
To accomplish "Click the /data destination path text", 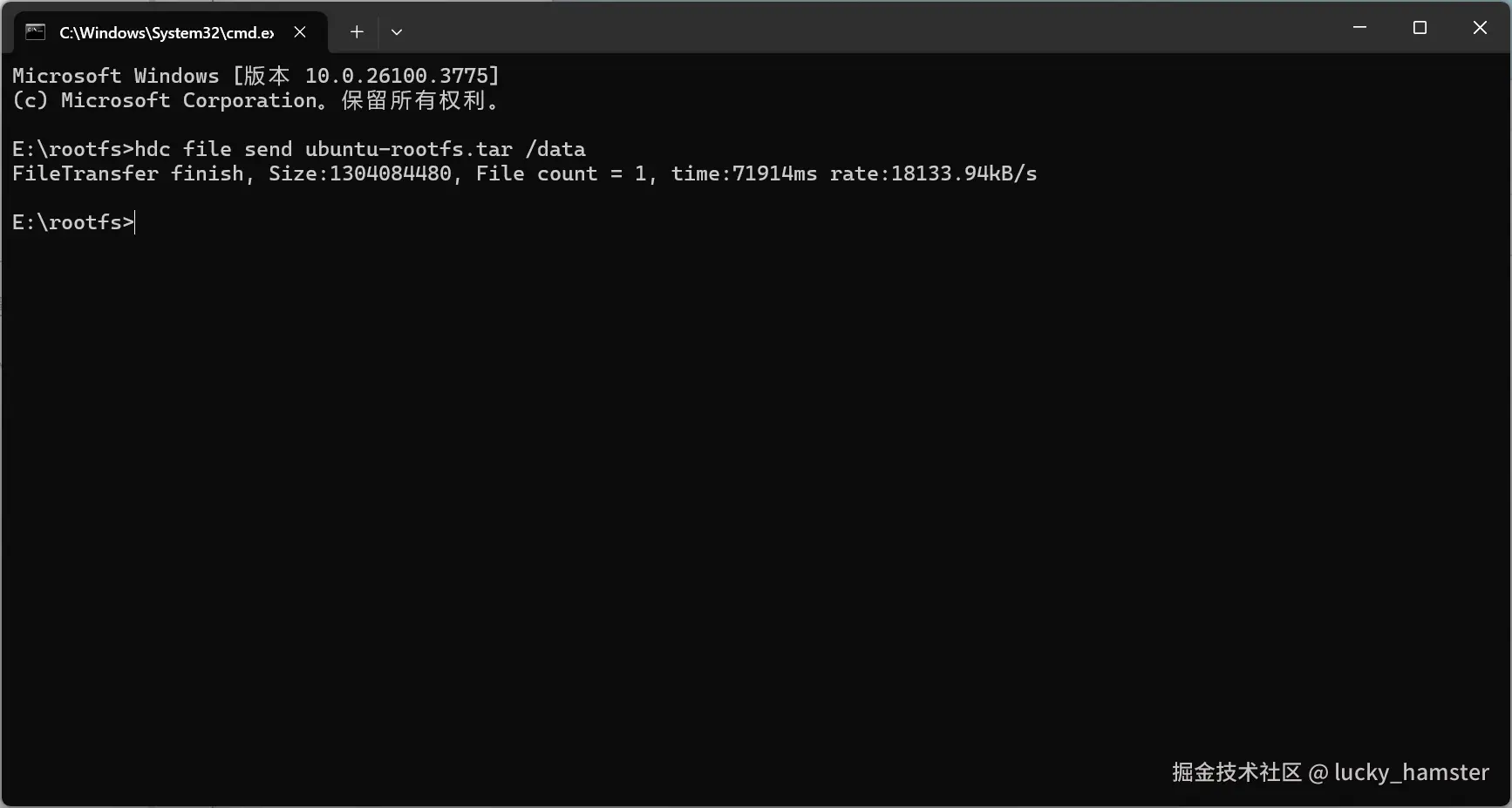I will click(555, 149).
